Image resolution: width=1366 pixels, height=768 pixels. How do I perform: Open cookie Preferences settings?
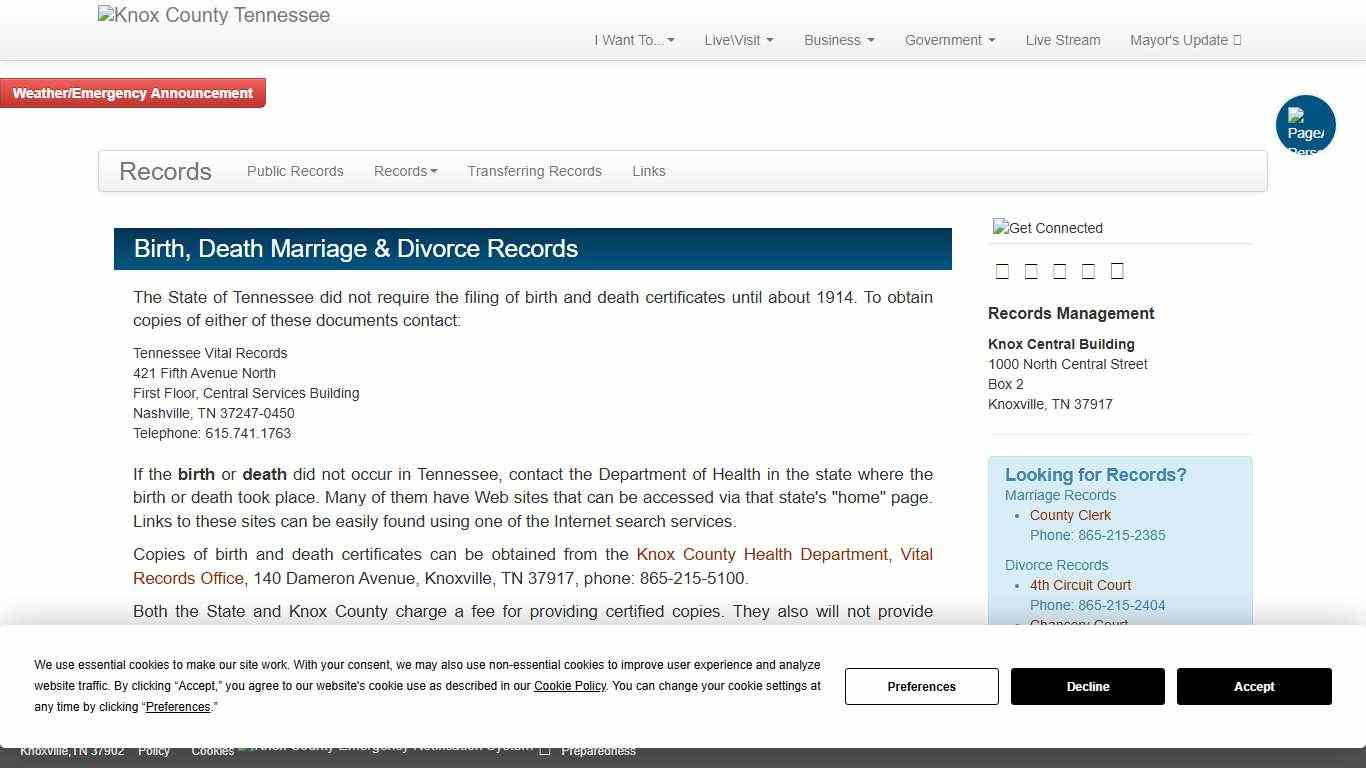click(x=921, y=686)
